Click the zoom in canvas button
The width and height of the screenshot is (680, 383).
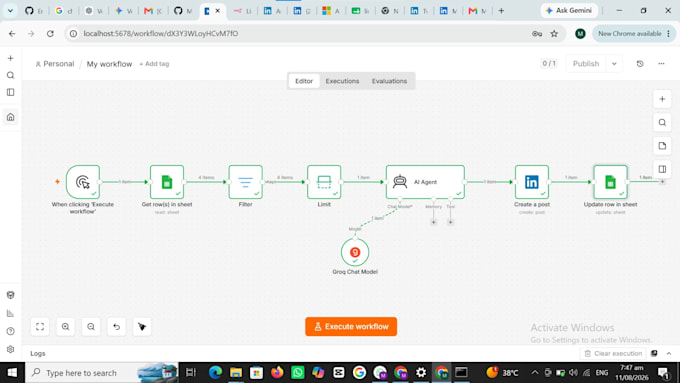(65, 327)
